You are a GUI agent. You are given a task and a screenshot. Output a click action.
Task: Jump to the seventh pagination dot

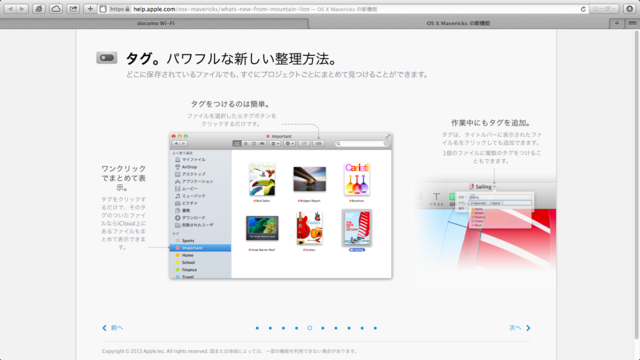point(336,328)
